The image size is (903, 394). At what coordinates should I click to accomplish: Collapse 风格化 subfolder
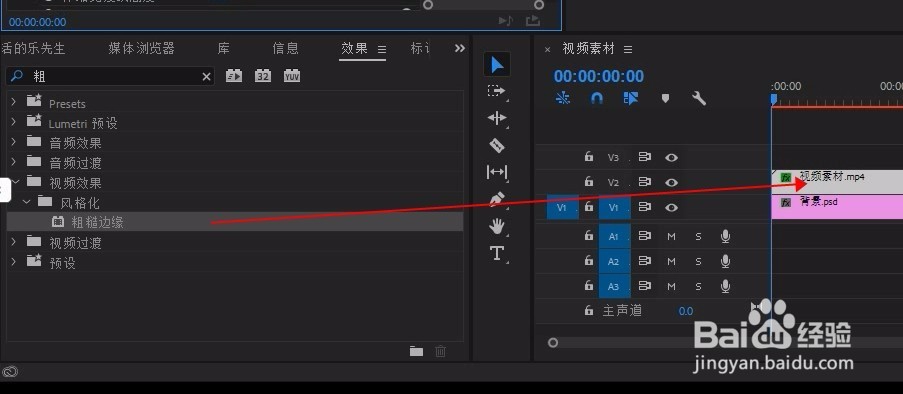(26, 202)
